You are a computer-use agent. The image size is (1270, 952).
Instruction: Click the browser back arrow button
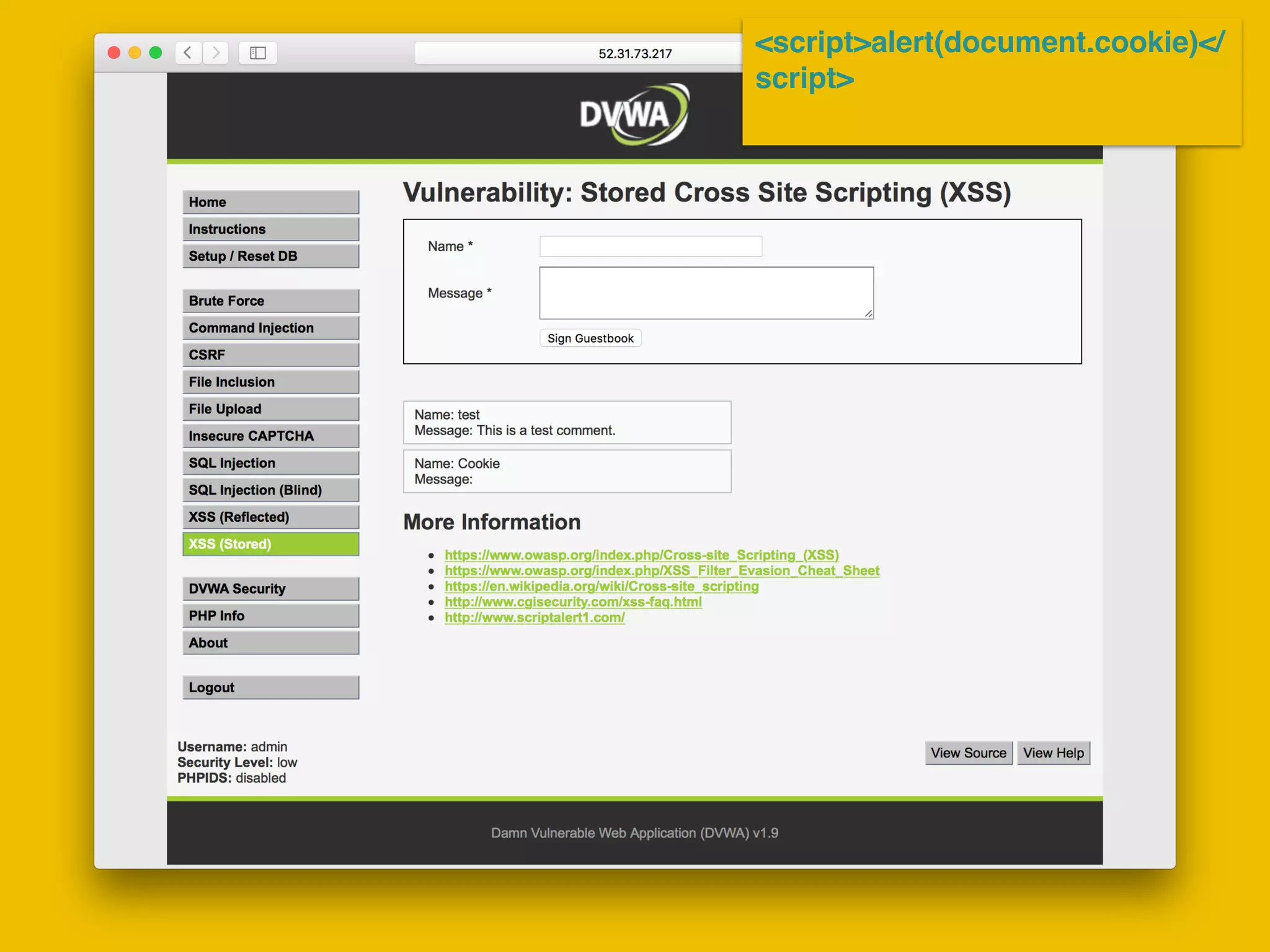pos(188,53)
